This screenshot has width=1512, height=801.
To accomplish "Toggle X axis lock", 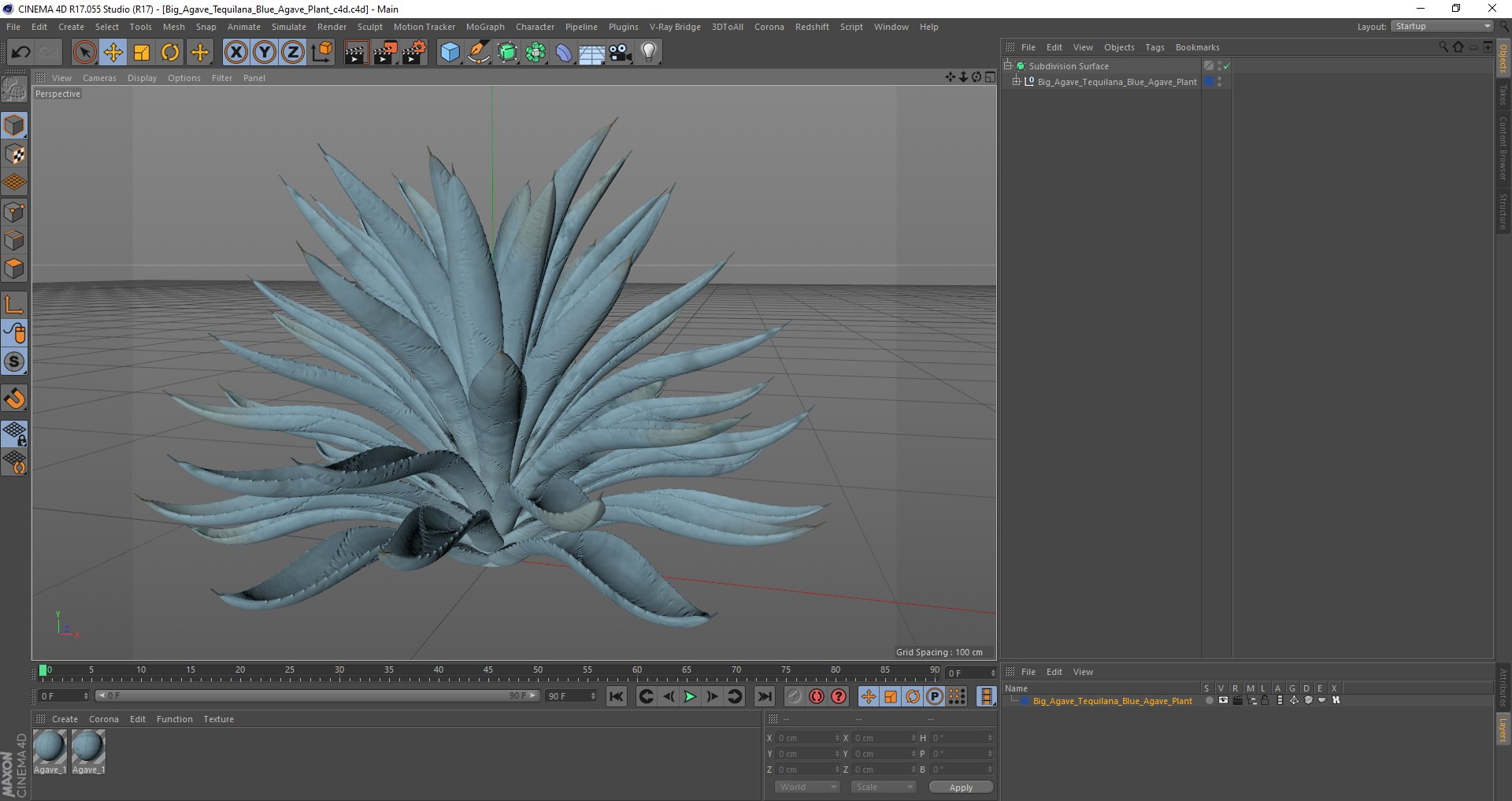I will pyautogui.click(x=235, y=53).
